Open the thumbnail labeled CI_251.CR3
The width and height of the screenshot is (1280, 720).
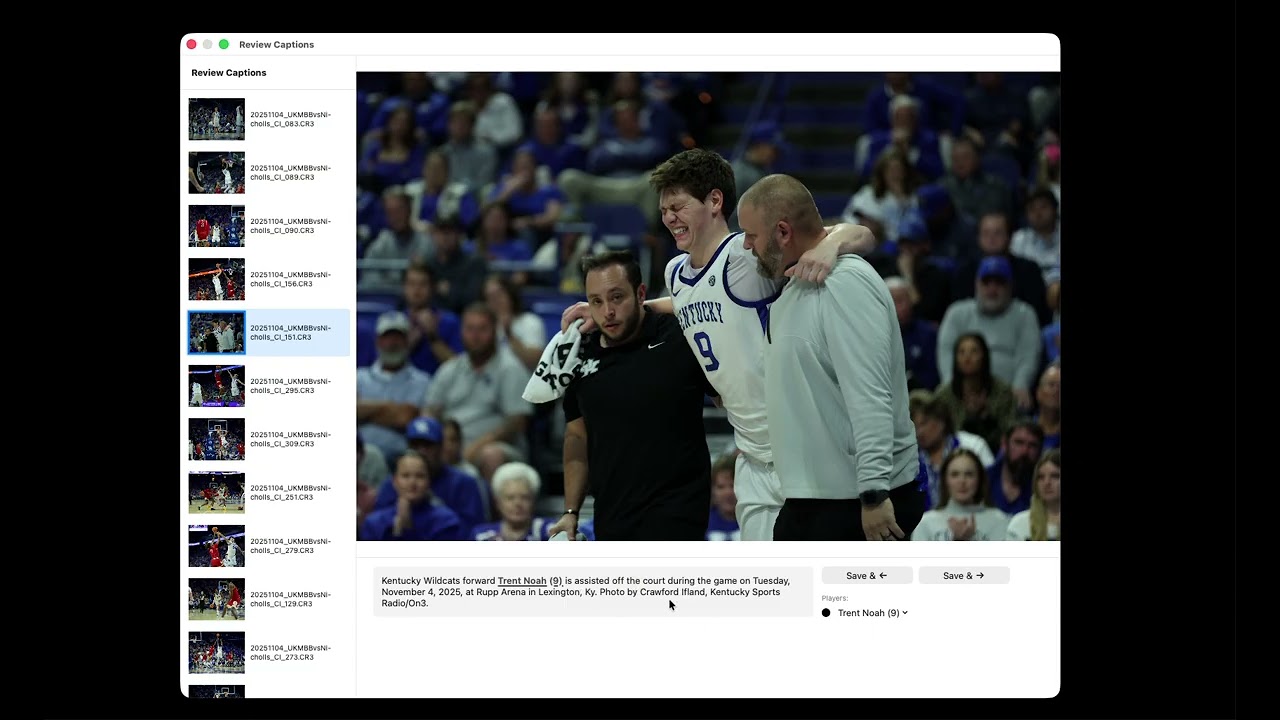(x=217, y=493)
